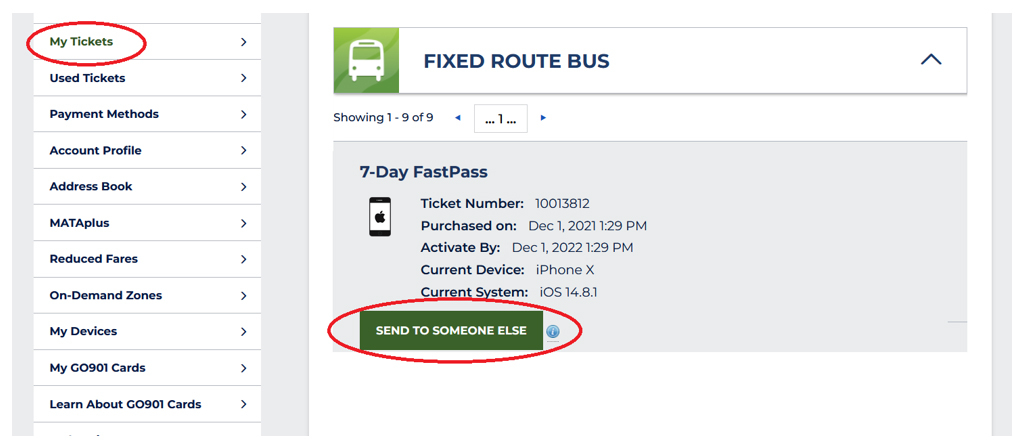Click the Account Profile chevron arrow

(x=244, y=151)
